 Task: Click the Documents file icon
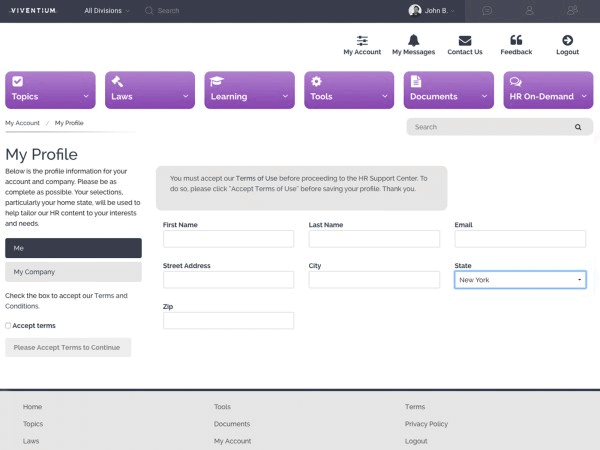coord(416,81)
